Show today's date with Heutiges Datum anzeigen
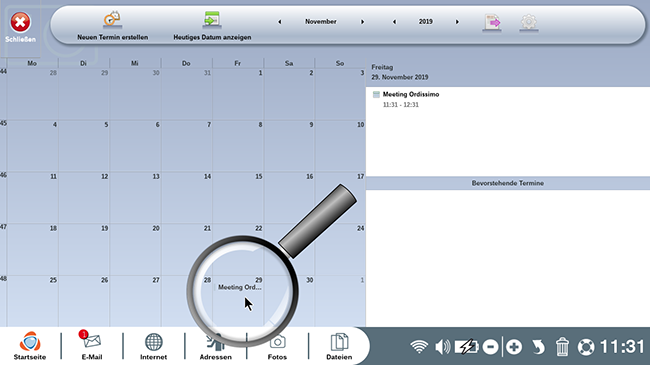650x365 pixels. point(212,20)
